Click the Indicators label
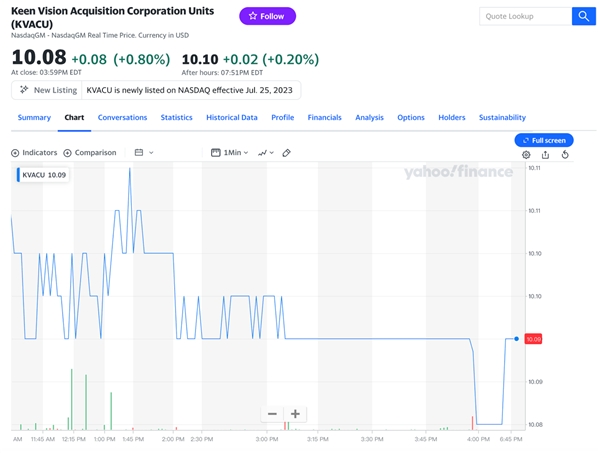The height and width of the screenshot is (453, 600). point(40,153)
